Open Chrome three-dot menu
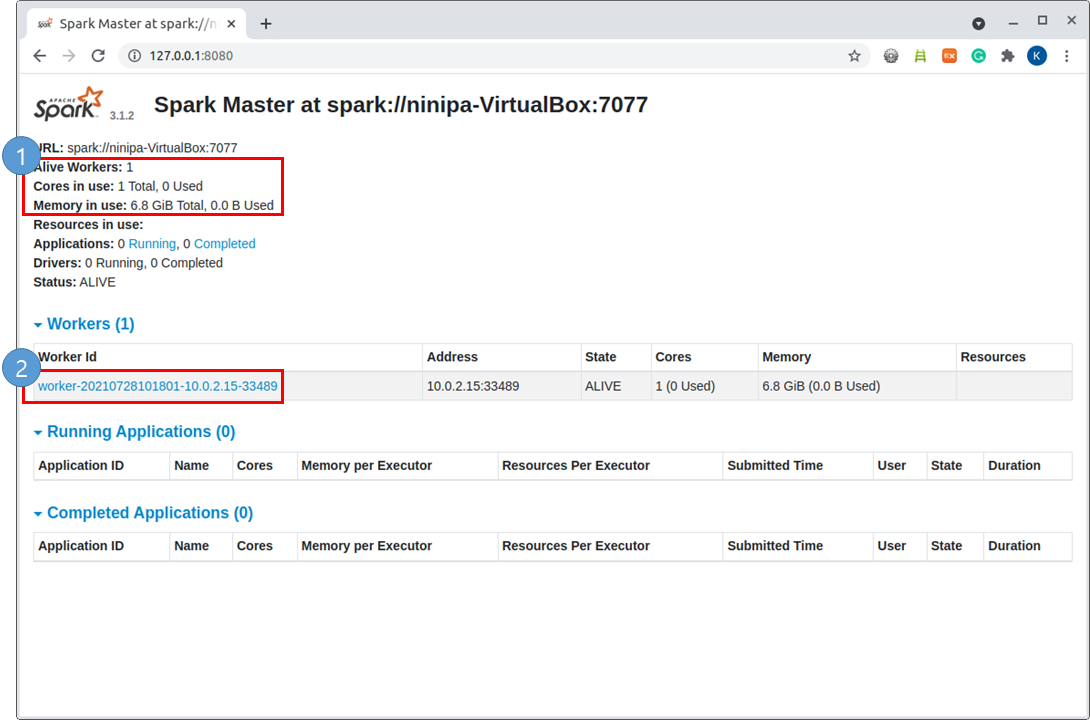The width and height of the screenshot is (1090, 720). click(1066, 56)
